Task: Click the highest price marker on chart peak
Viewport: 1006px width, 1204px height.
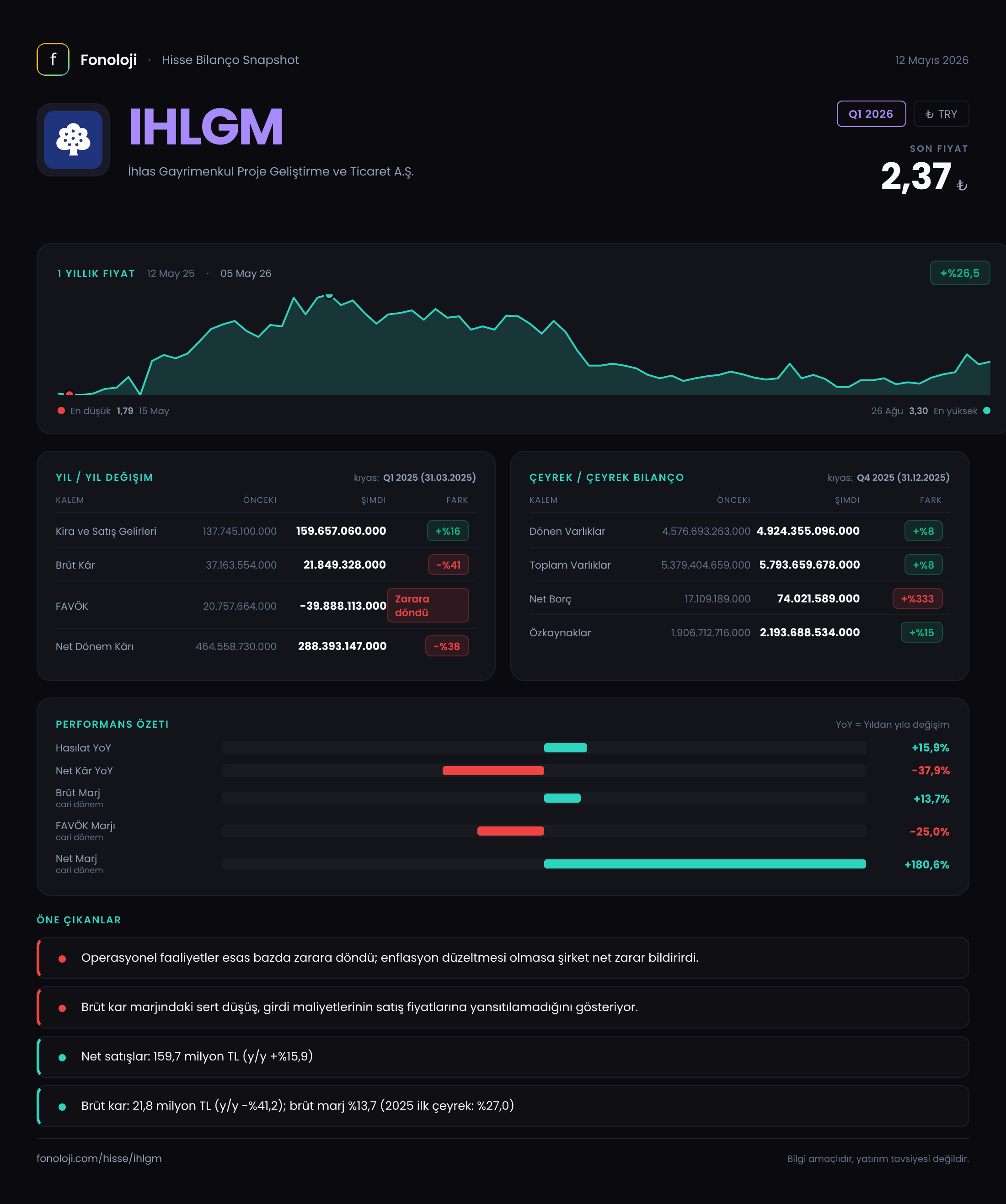Action: (329, 295)
